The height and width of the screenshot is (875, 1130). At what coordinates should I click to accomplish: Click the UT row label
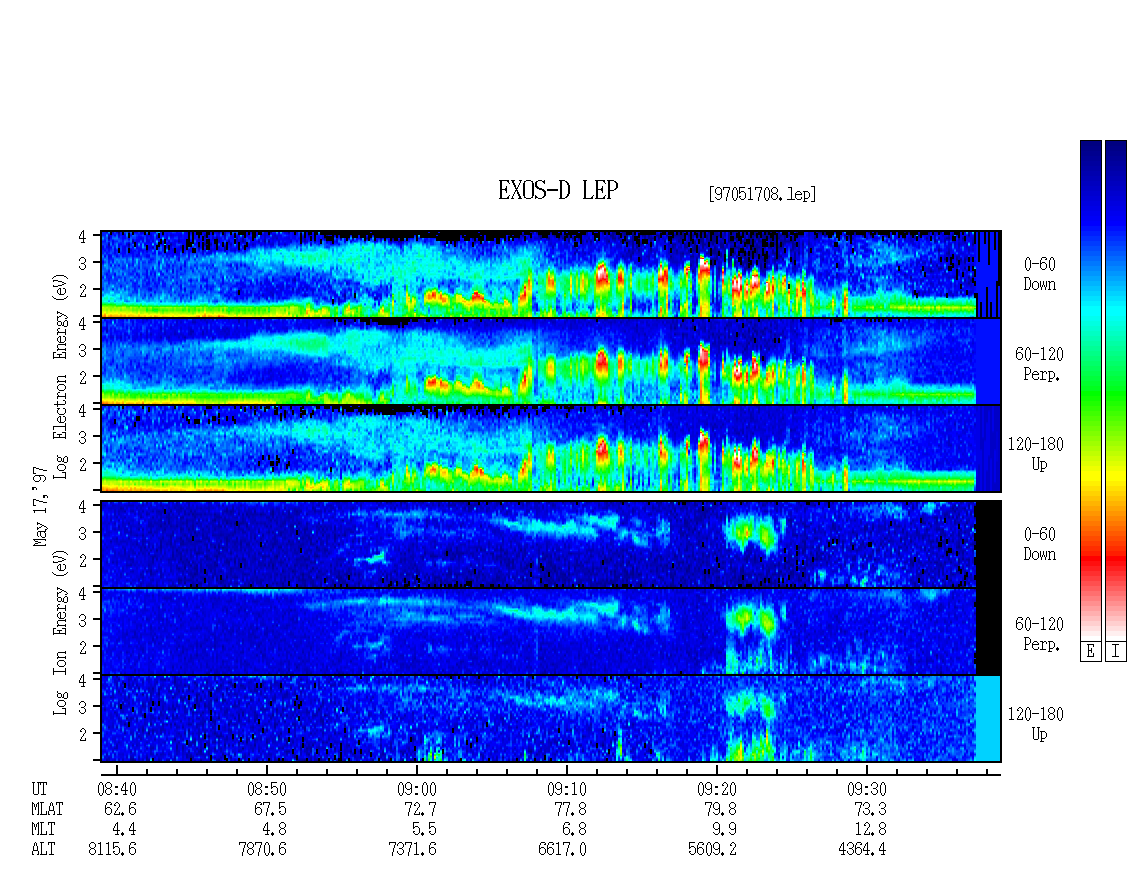(39, 789)
